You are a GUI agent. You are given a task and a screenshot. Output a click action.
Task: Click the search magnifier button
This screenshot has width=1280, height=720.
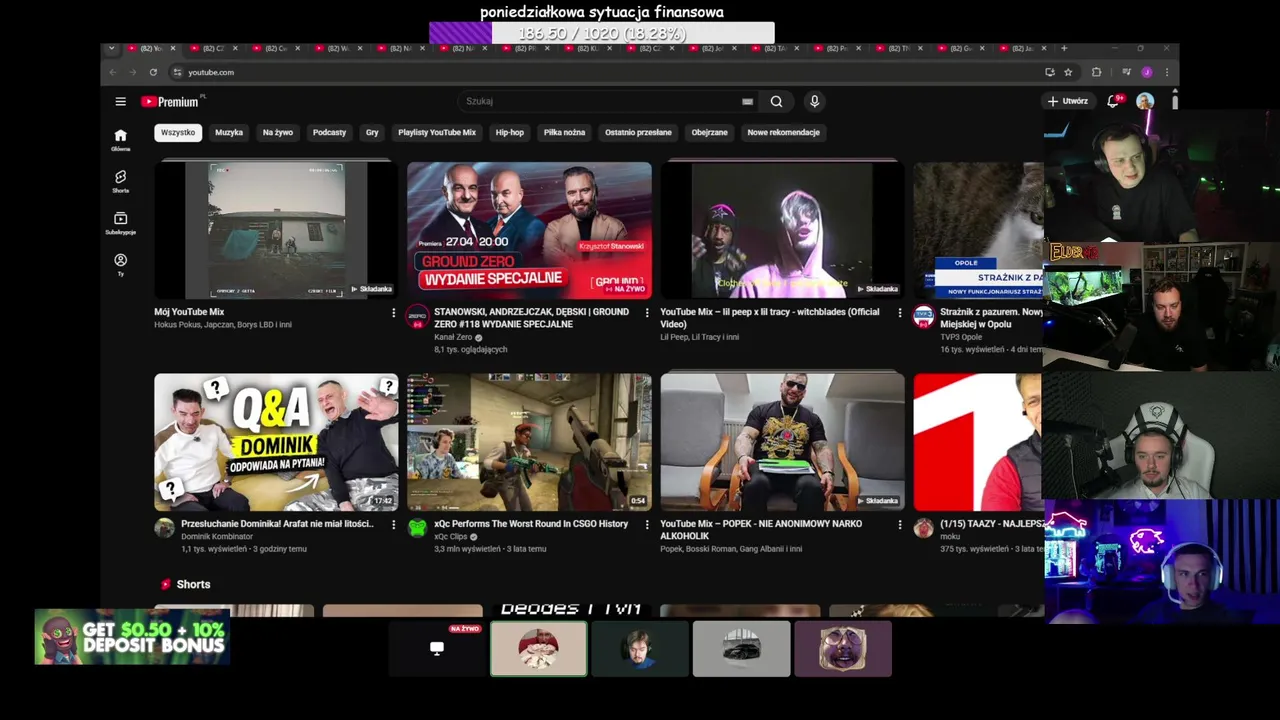[x=776, y=101]
